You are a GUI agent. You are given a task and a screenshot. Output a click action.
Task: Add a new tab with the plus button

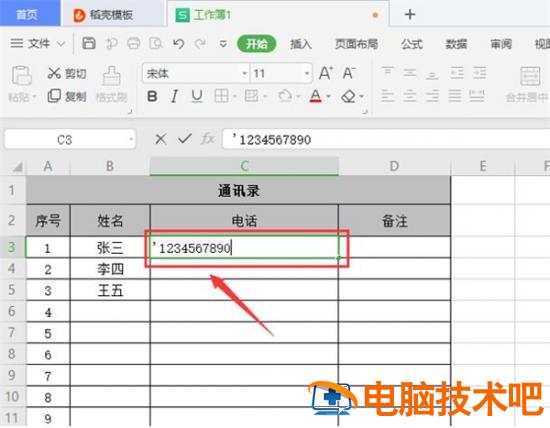[410, 14]
